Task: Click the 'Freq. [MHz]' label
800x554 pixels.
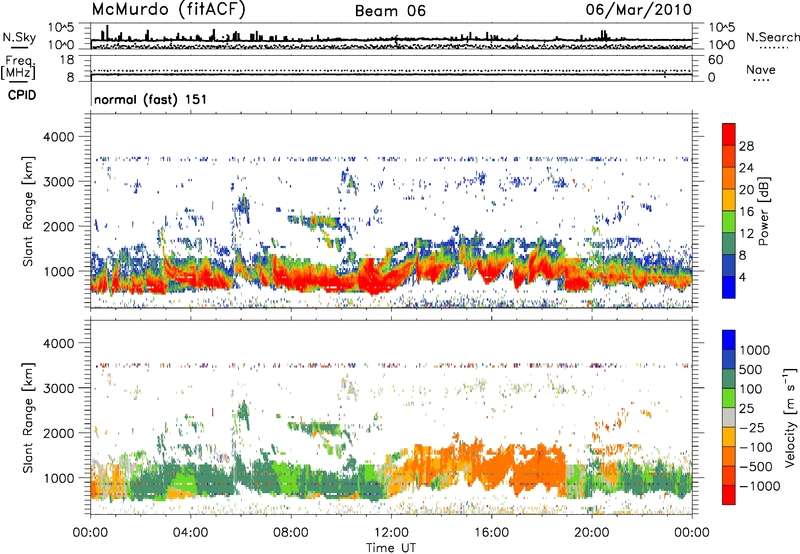Action: click(18, 67)
